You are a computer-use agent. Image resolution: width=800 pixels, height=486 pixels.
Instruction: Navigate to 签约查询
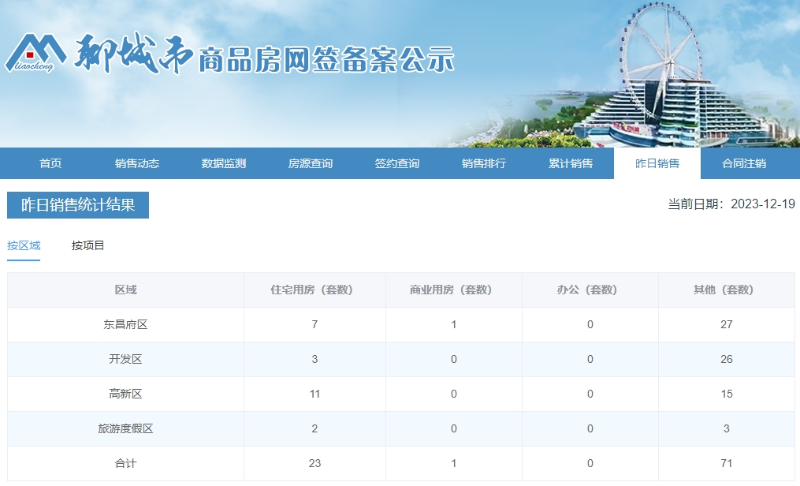tap(397, 164)
